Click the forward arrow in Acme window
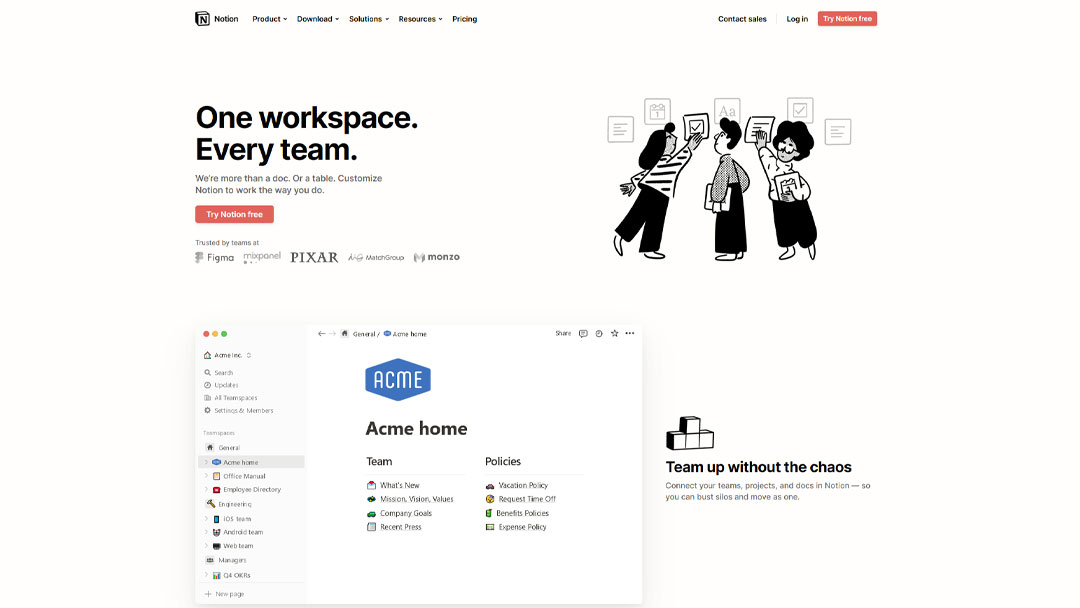Image resolution: width=1080 pixels, height=608 pixels. pyautogui.click(x=332, y=333)
